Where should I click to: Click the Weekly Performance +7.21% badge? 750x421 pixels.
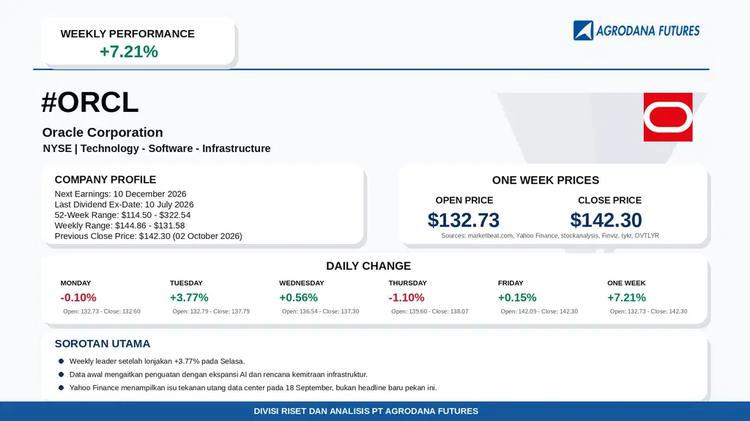(138, 43)
